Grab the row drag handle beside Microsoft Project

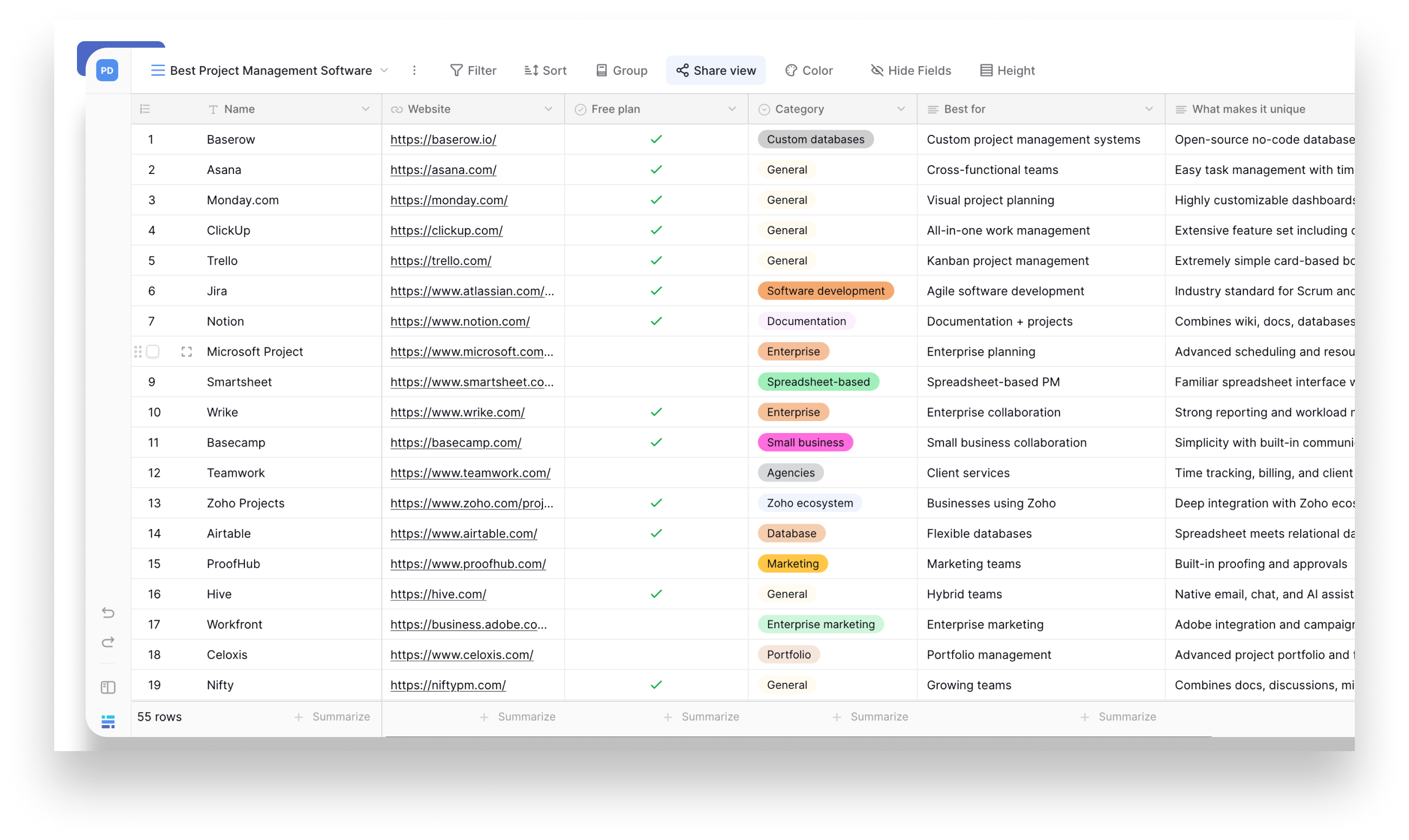(x=138, y=352)
